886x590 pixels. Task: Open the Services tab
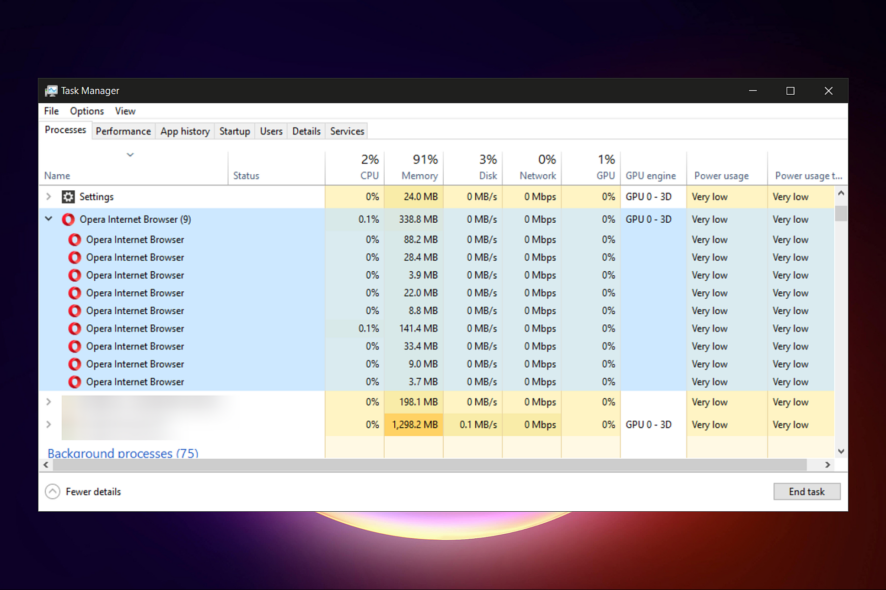point(347,131)
